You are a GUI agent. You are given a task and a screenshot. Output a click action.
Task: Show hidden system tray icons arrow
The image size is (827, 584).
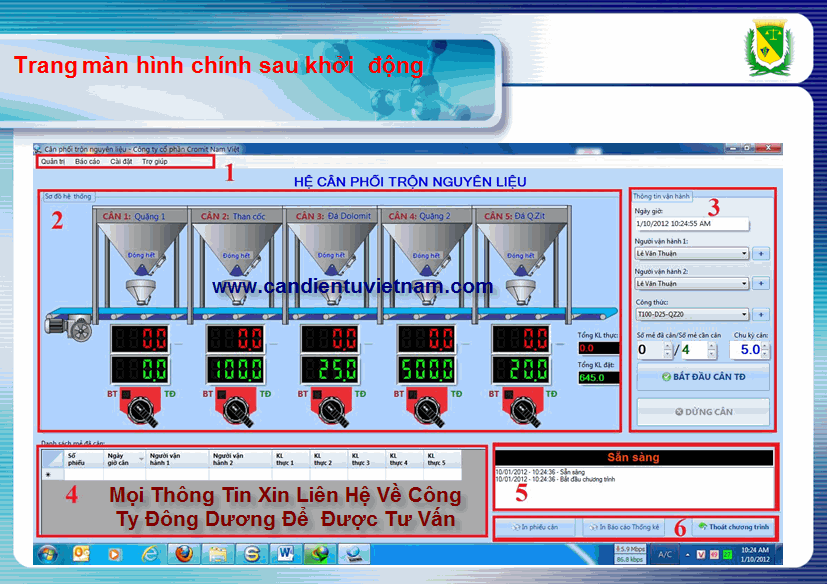(x=688, y=554)
